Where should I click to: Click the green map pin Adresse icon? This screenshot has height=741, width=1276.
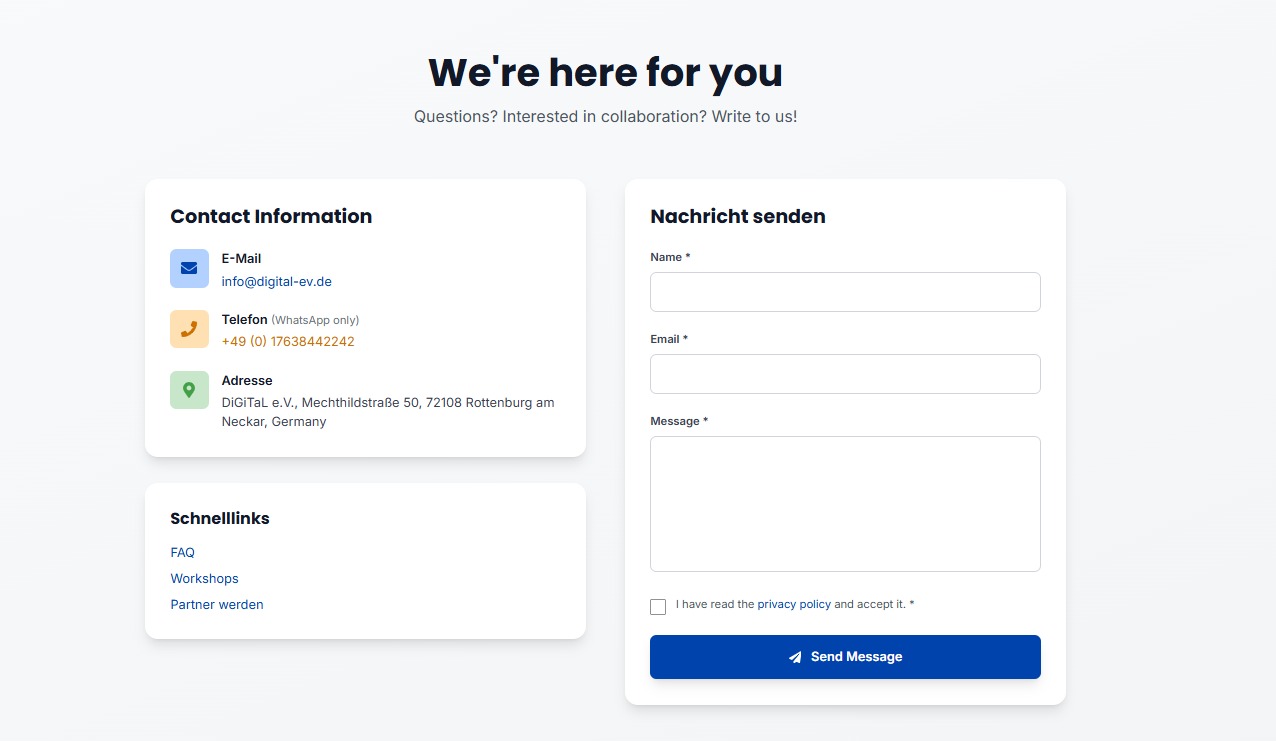pyautogui.click(x=189, y=390)
